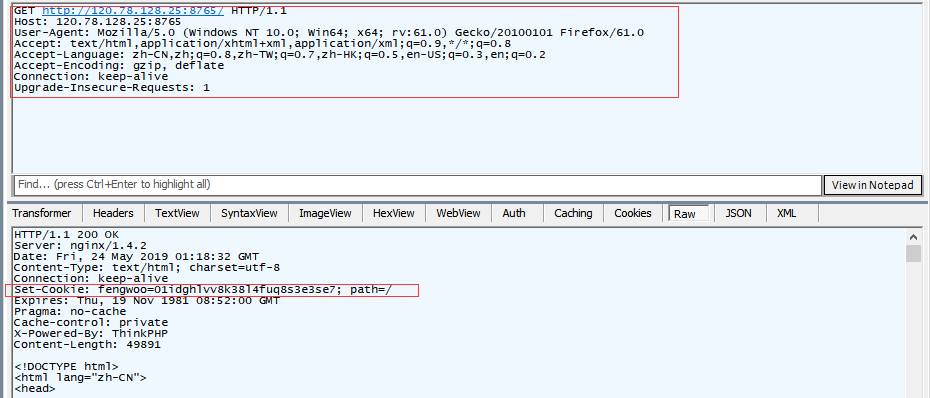930x398 pixels.
Task: Switch to the Caching tab
Action: tap(573, 214)
